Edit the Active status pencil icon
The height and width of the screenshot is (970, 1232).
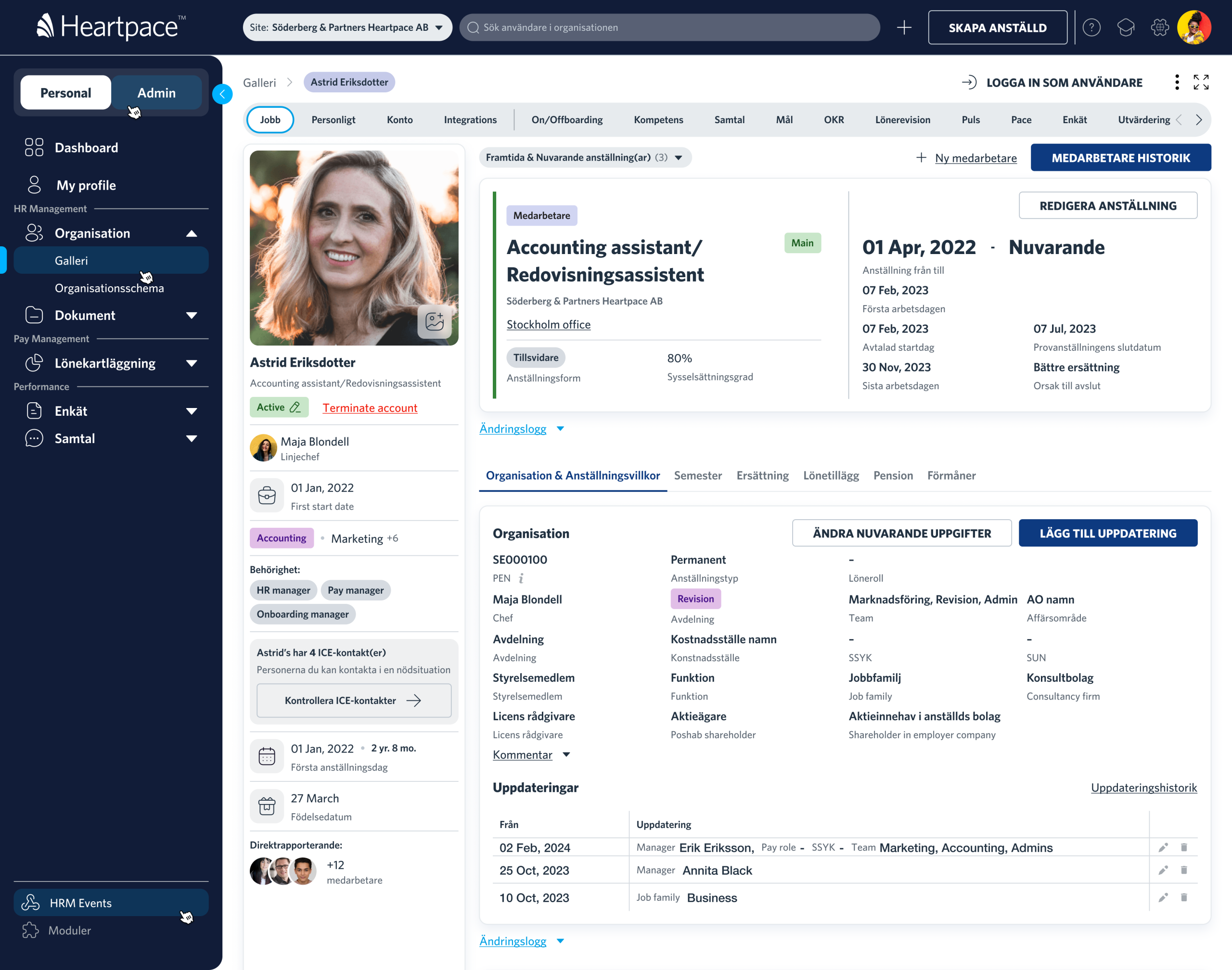(295, 407)
